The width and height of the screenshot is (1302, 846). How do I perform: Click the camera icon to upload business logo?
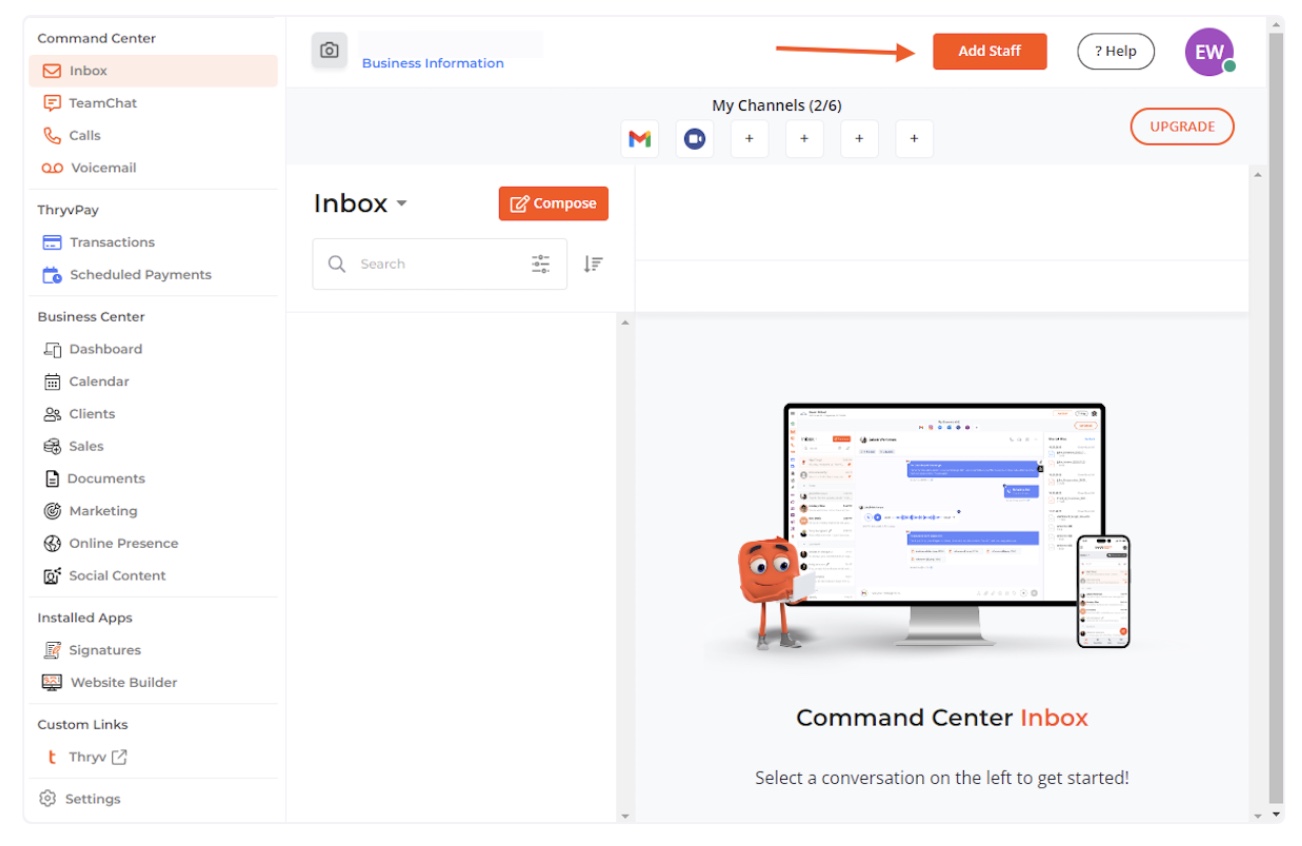[x=329, y=50]
